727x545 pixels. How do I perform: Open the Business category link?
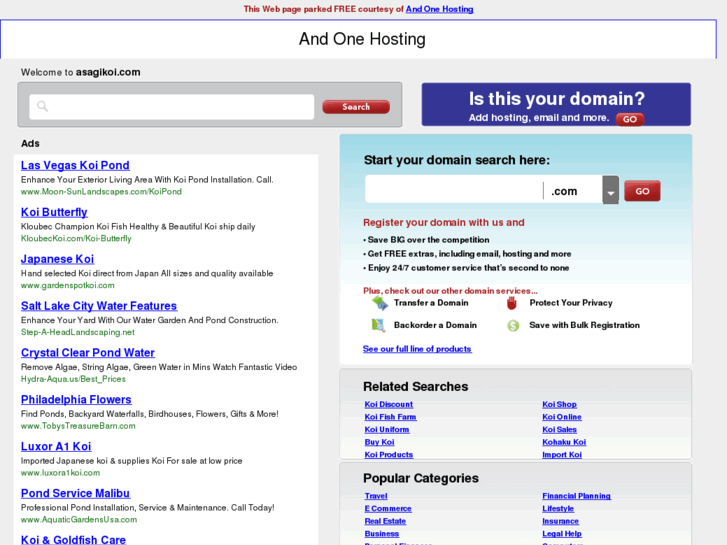[382, 534]
